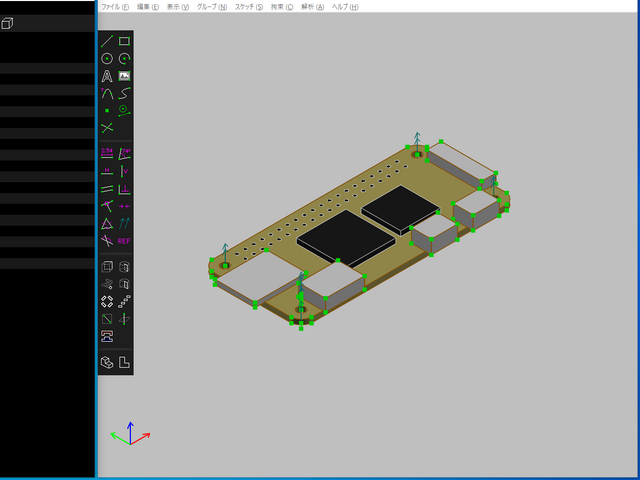This screenshot has width=640, height=480.
Task: Choose the circle drawing tool
Action: pos(107,59)
